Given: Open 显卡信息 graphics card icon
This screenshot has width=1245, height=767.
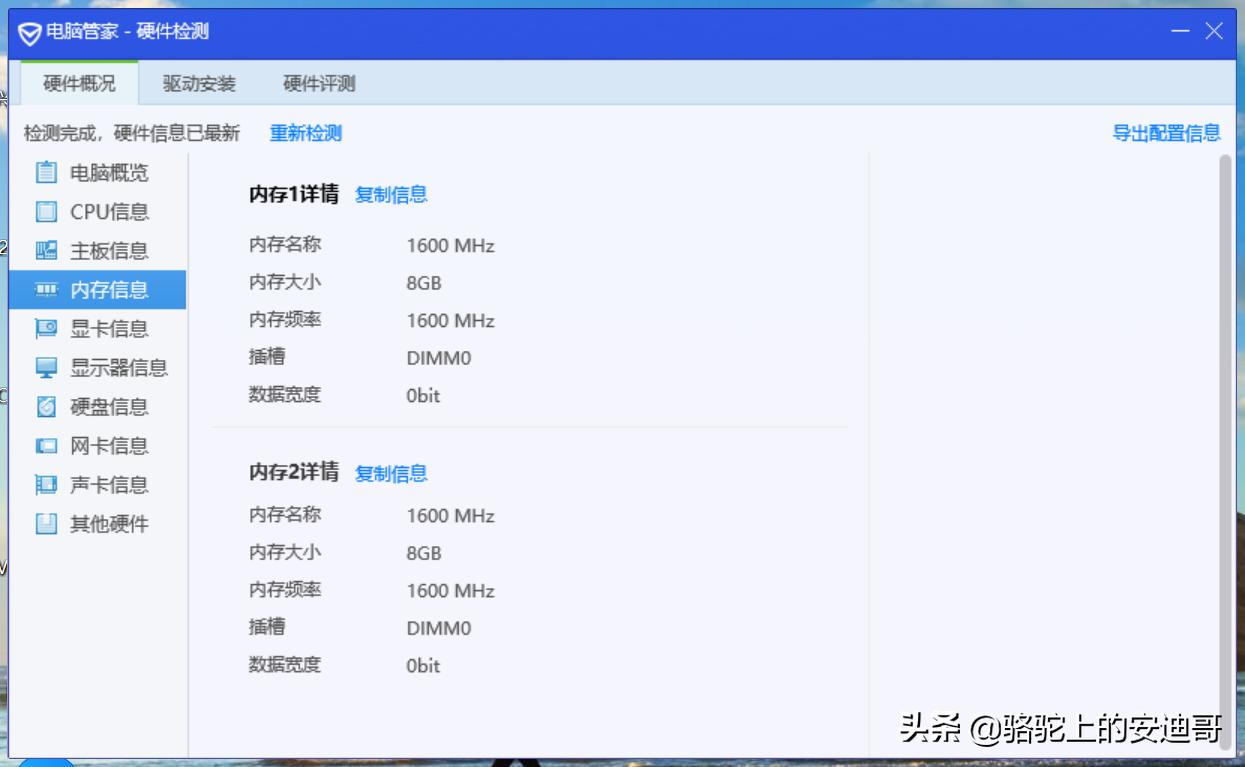Looking at the screenshot, I should 46,328.
